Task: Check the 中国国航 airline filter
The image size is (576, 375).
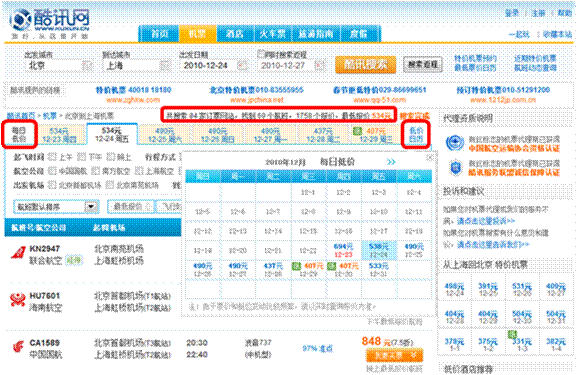Action: tap(53, 171)
